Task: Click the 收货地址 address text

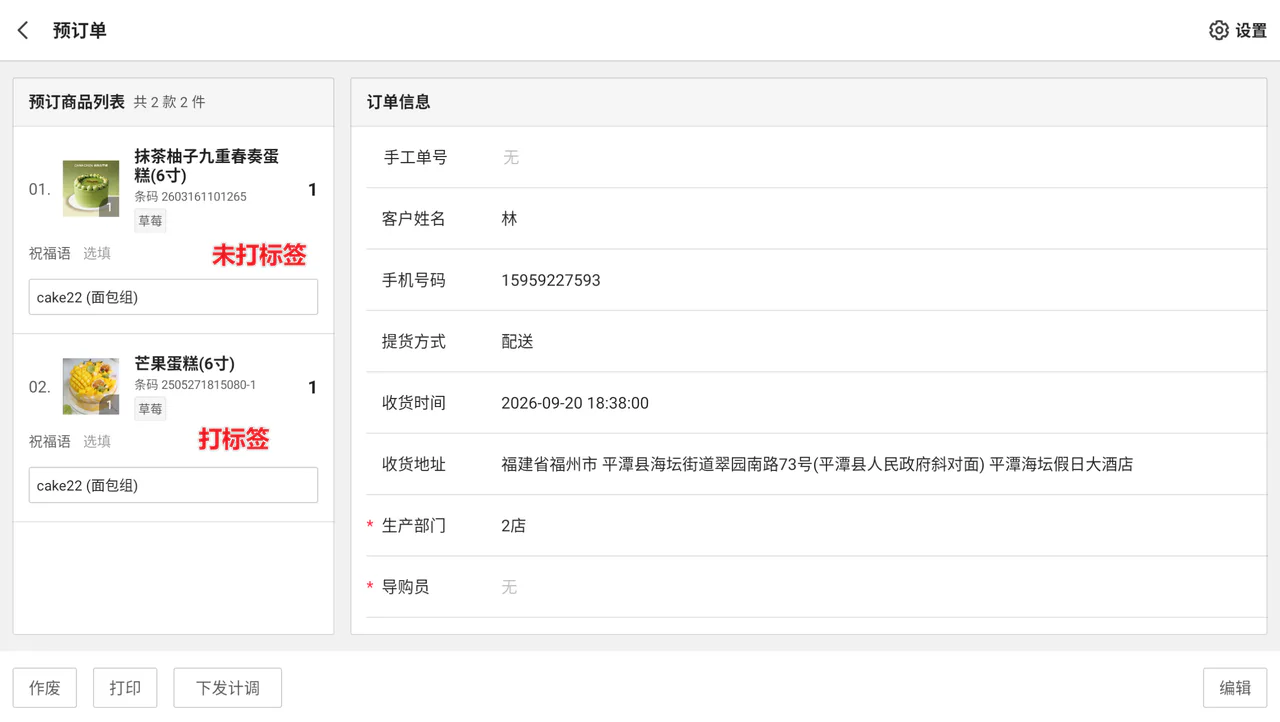Action: point(817,464)
